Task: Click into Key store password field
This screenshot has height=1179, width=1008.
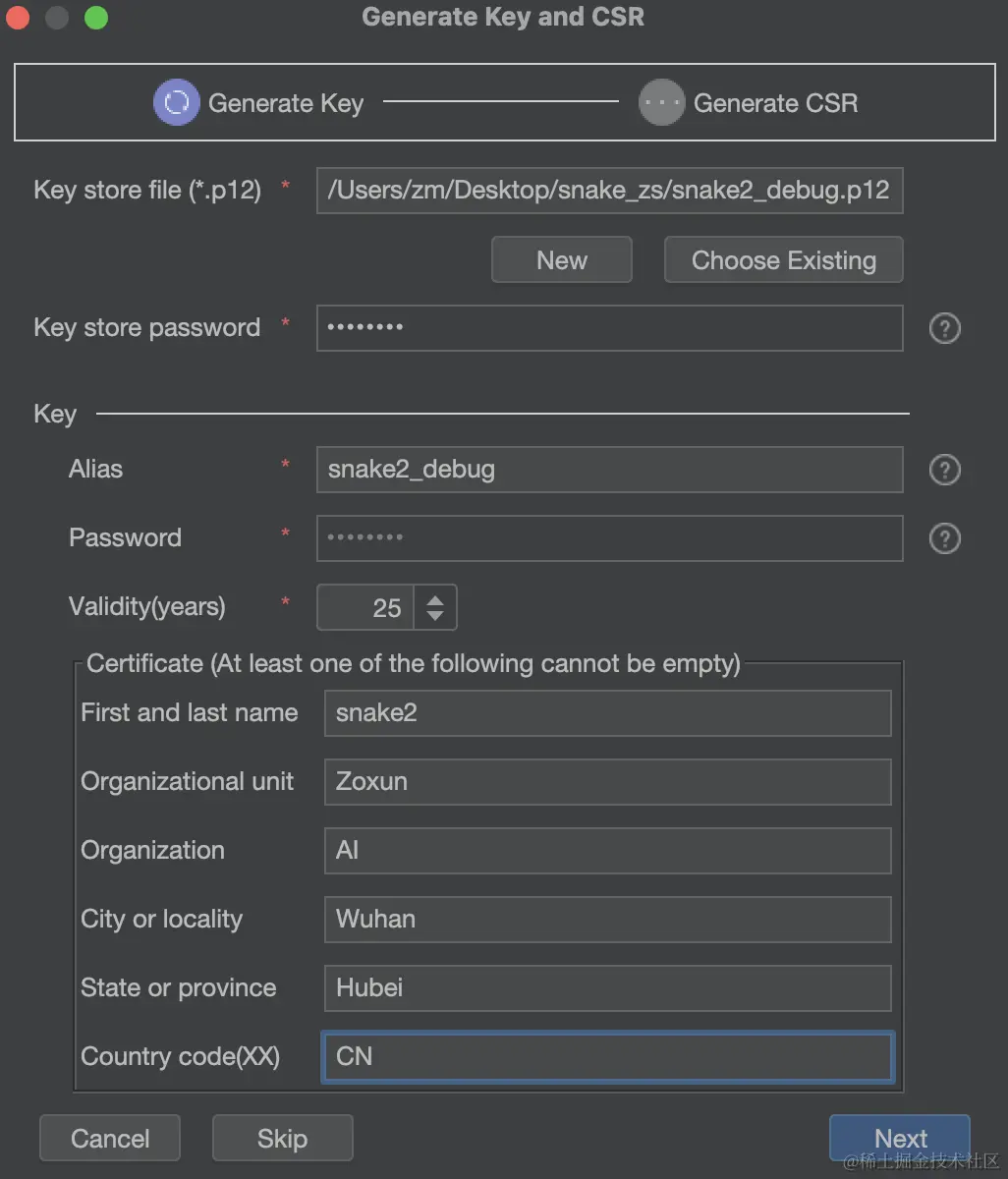Action: pyautogui.click(x=609, y=328)
